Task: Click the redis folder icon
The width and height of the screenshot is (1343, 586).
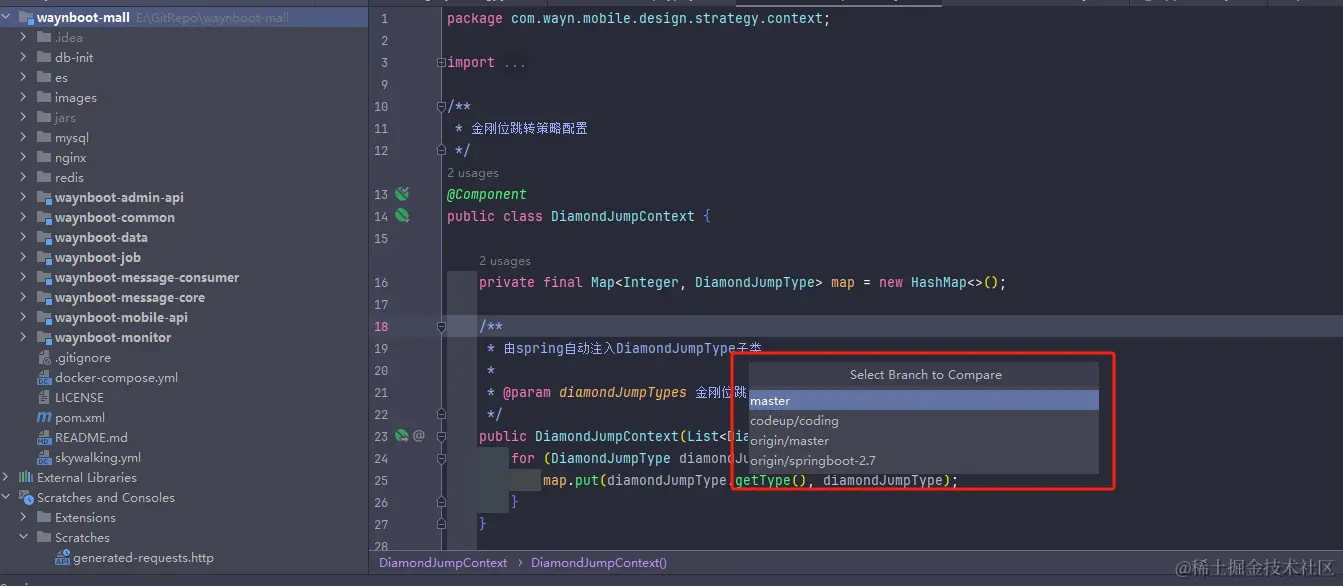Action: pos(44,177)
